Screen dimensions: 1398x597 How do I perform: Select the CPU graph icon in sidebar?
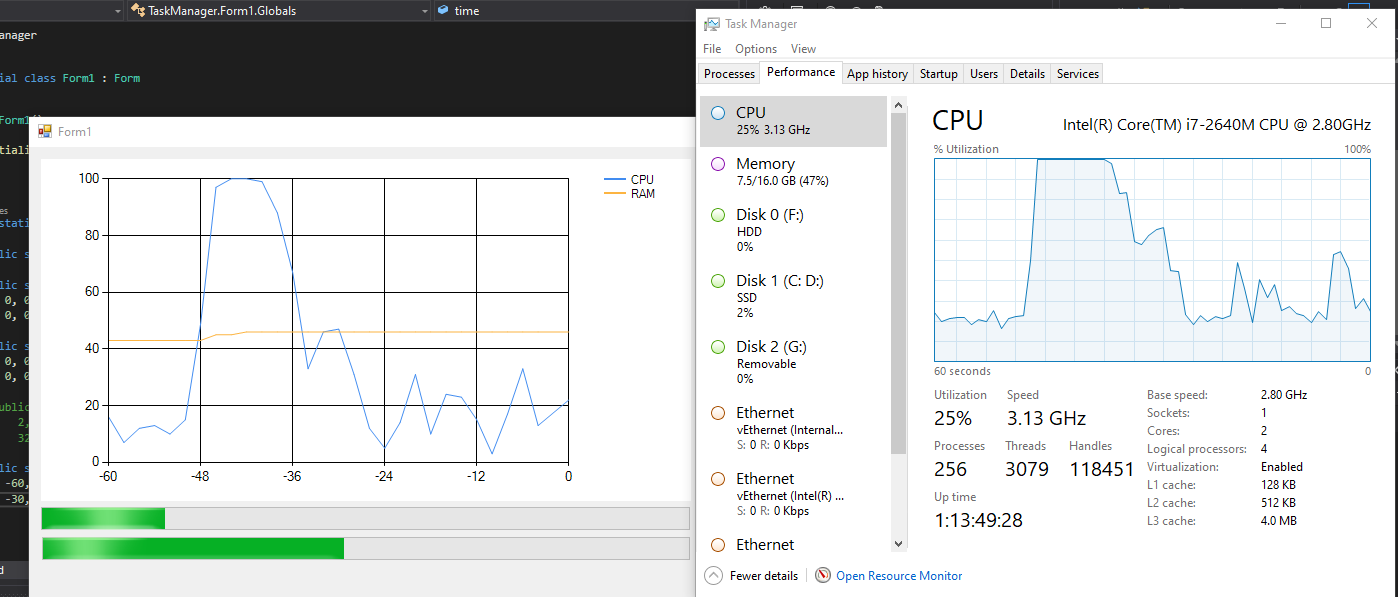pos(717,112)
